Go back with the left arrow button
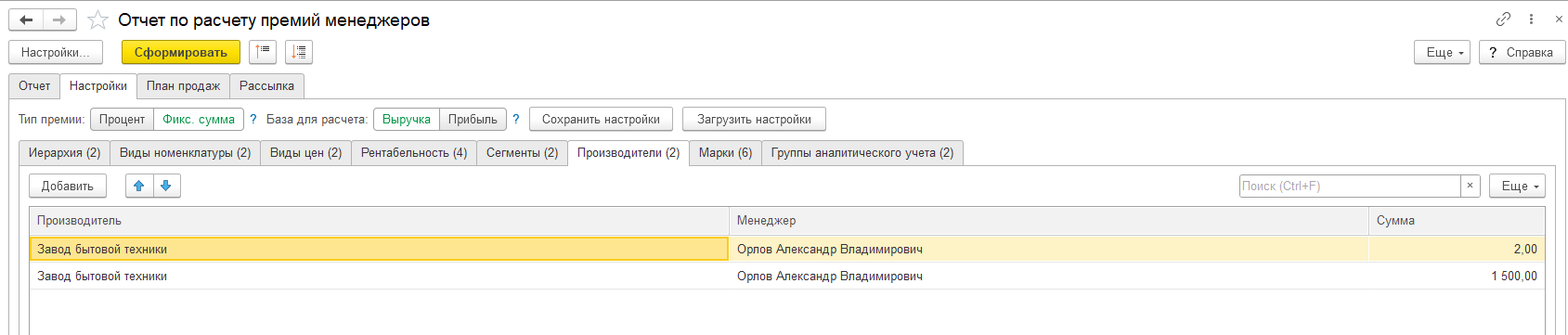The width and height of the screenshot is (1568, 335). (26, 19)
